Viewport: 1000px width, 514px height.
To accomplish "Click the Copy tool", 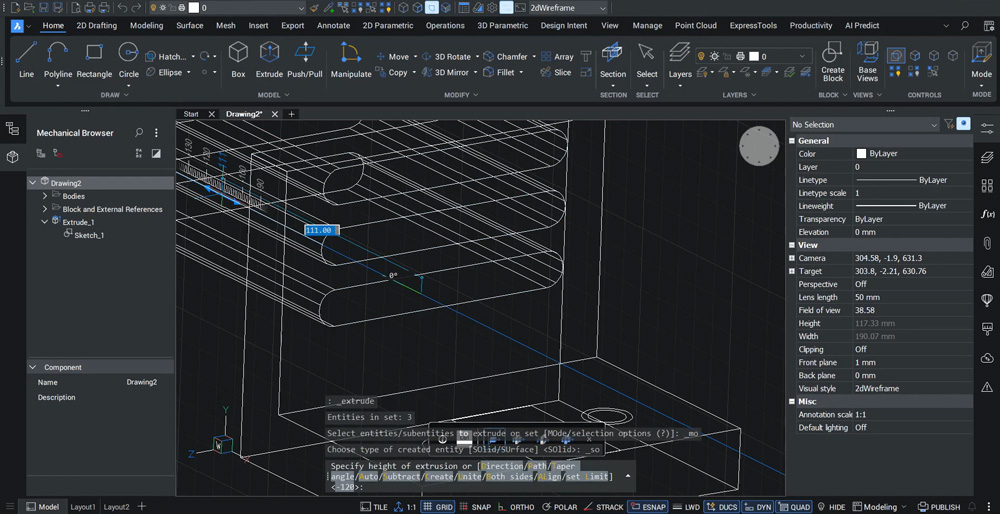I will point(392,73).
